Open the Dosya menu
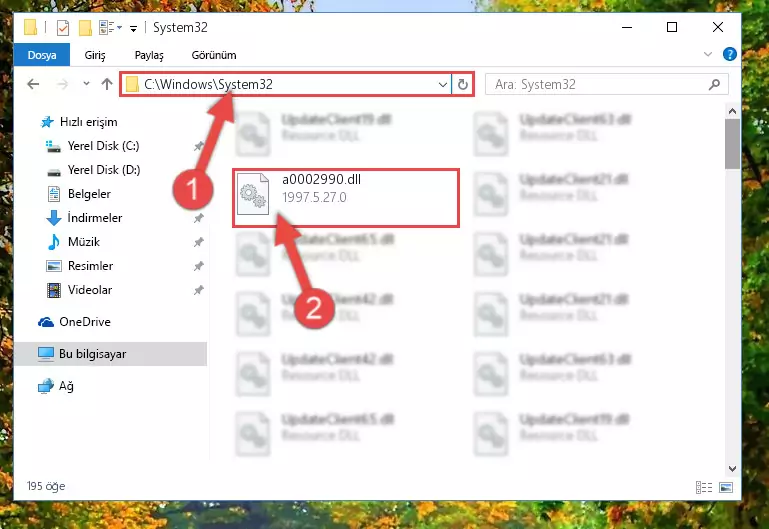The height and width of the screenshot is (529, 769). (x=42, y=55)
